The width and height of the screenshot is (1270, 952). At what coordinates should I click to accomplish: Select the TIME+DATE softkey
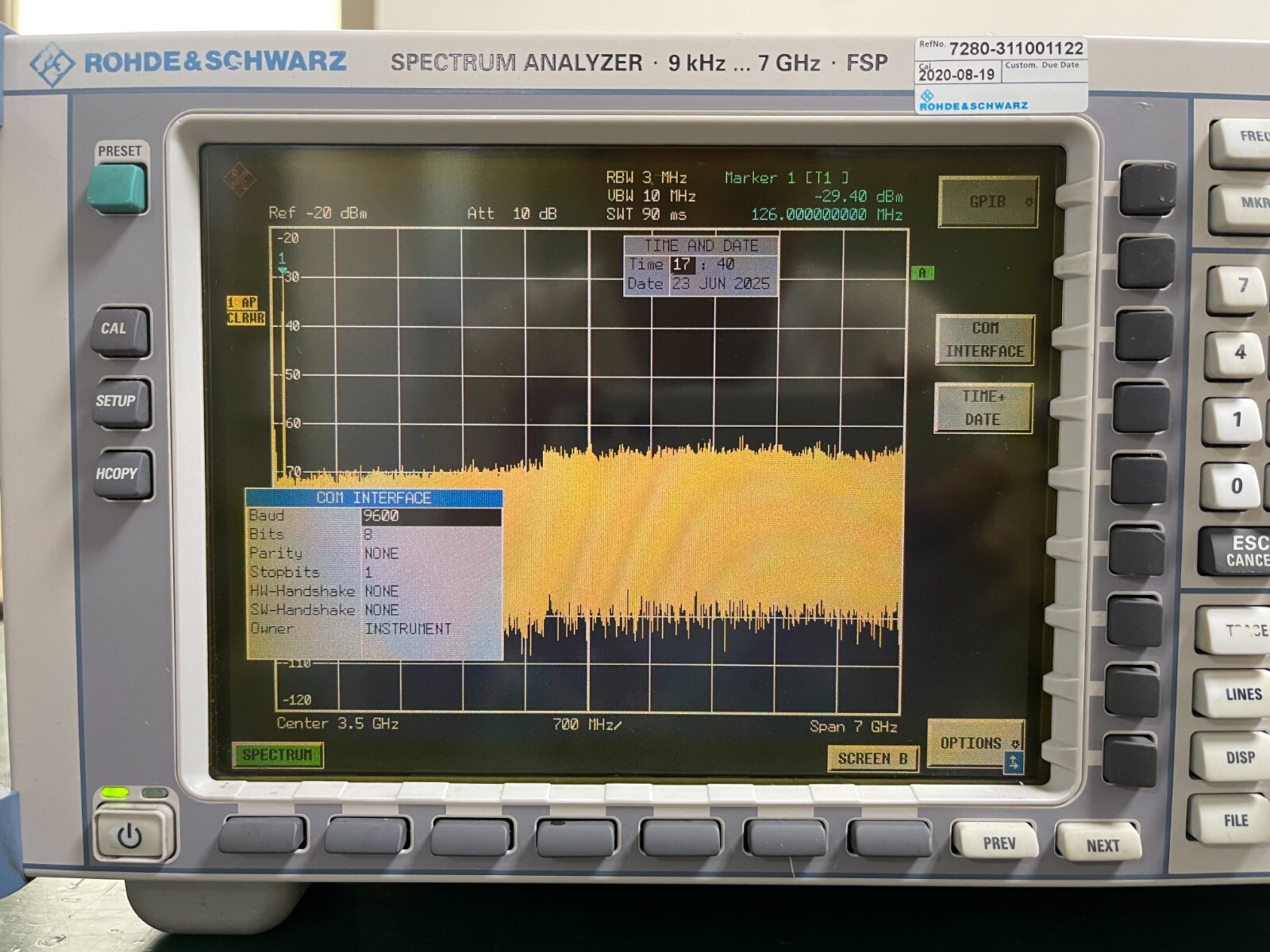pyautogui.click(x=983, y=408)
